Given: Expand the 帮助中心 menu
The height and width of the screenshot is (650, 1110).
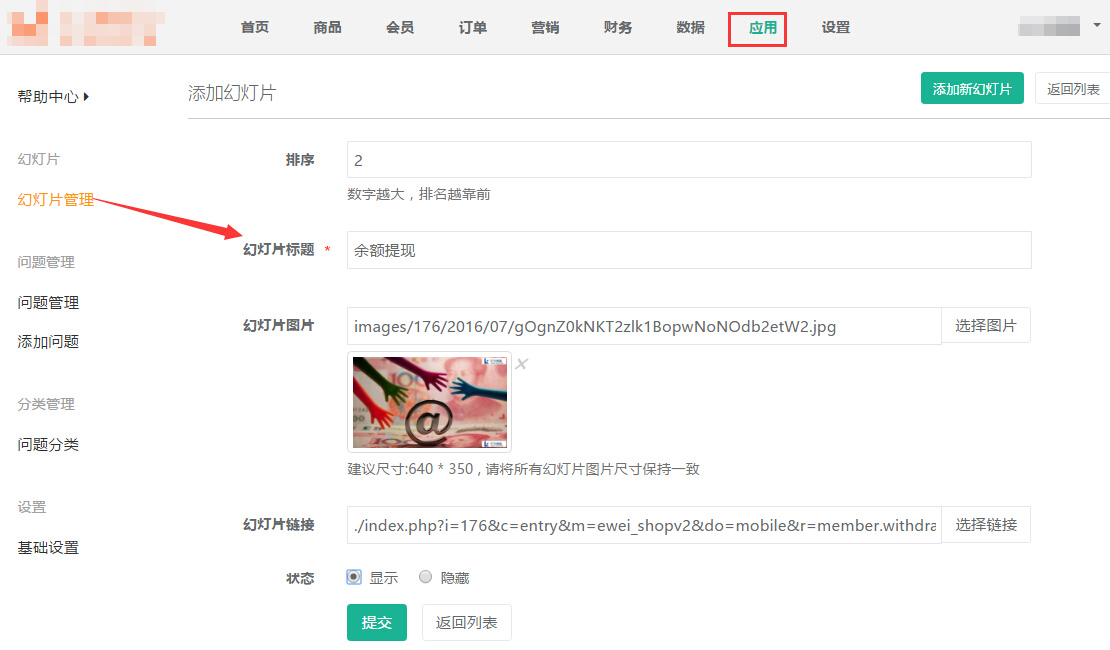Looking at the screenshot, I should [x=53, y=97].
